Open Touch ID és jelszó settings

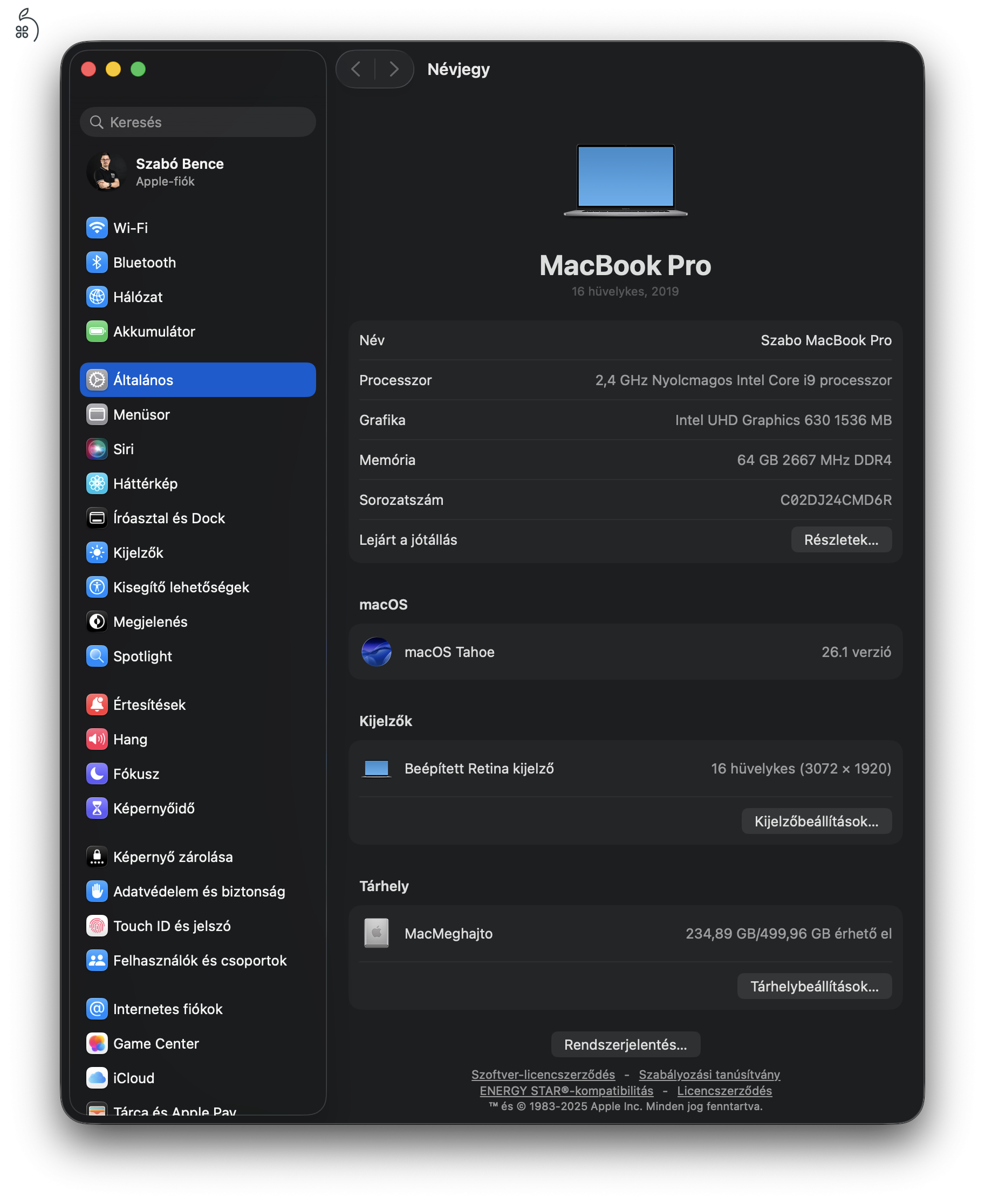[x=172, y=926]
